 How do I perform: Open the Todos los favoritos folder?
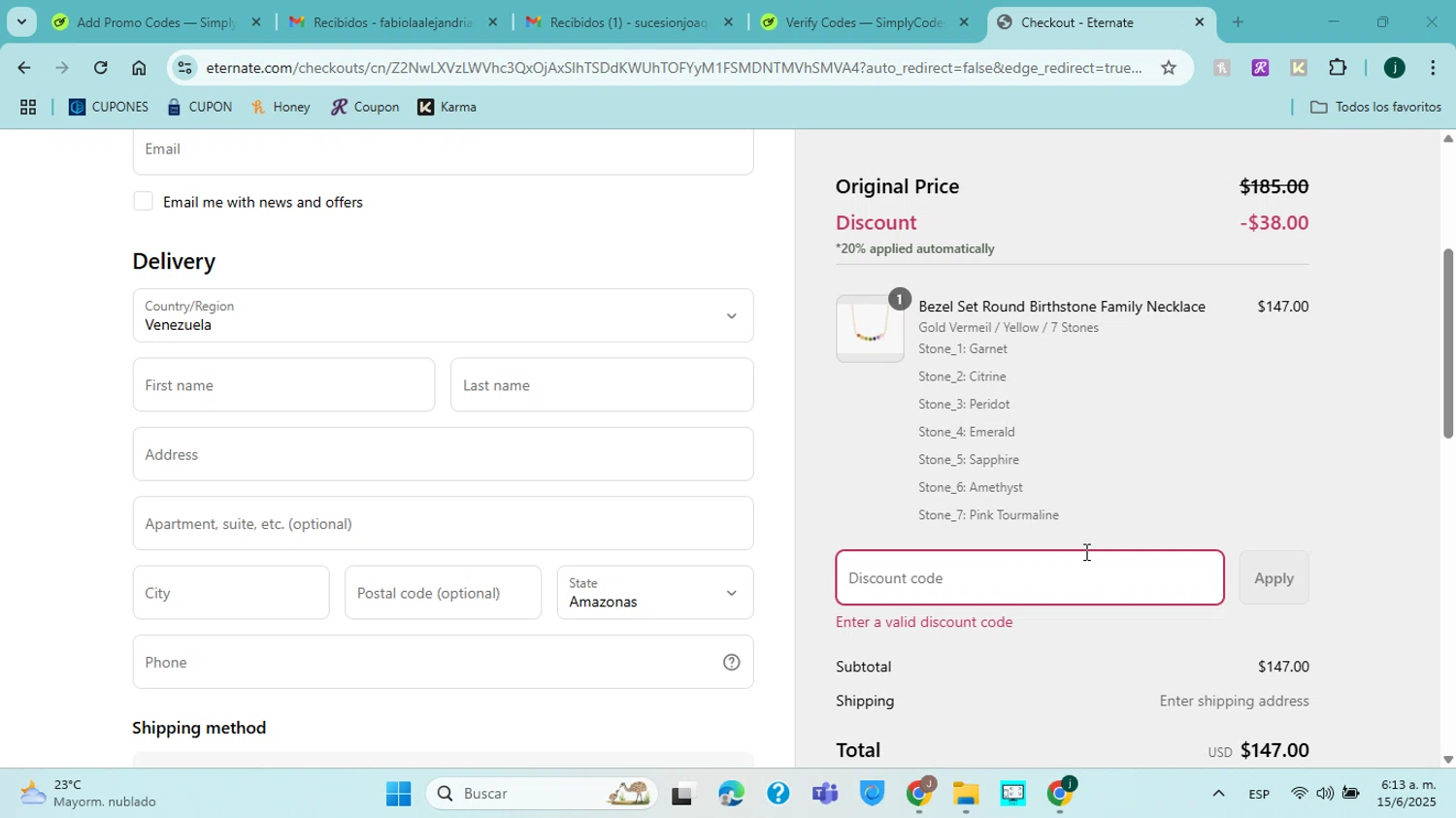1375,108
